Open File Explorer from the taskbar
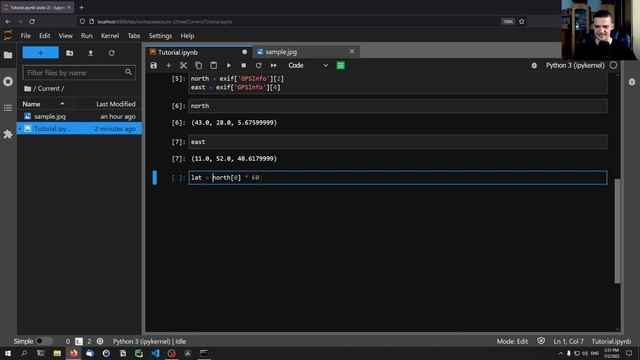Image resolution: width=640 pixels, height=360 pixels. pyautogui.click(x=57, y=353)
